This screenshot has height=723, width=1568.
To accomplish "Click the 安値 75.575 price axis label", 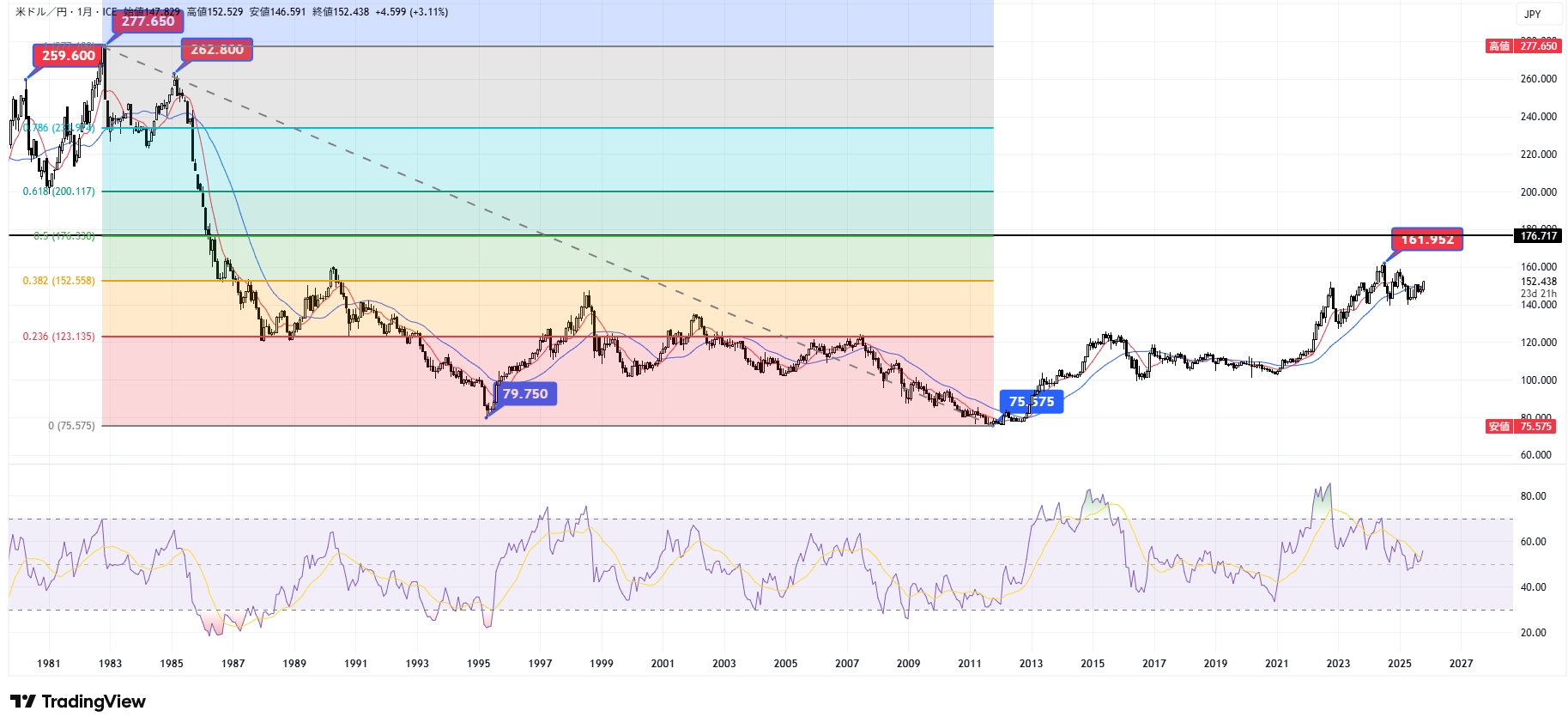I will click(1522, 427).
